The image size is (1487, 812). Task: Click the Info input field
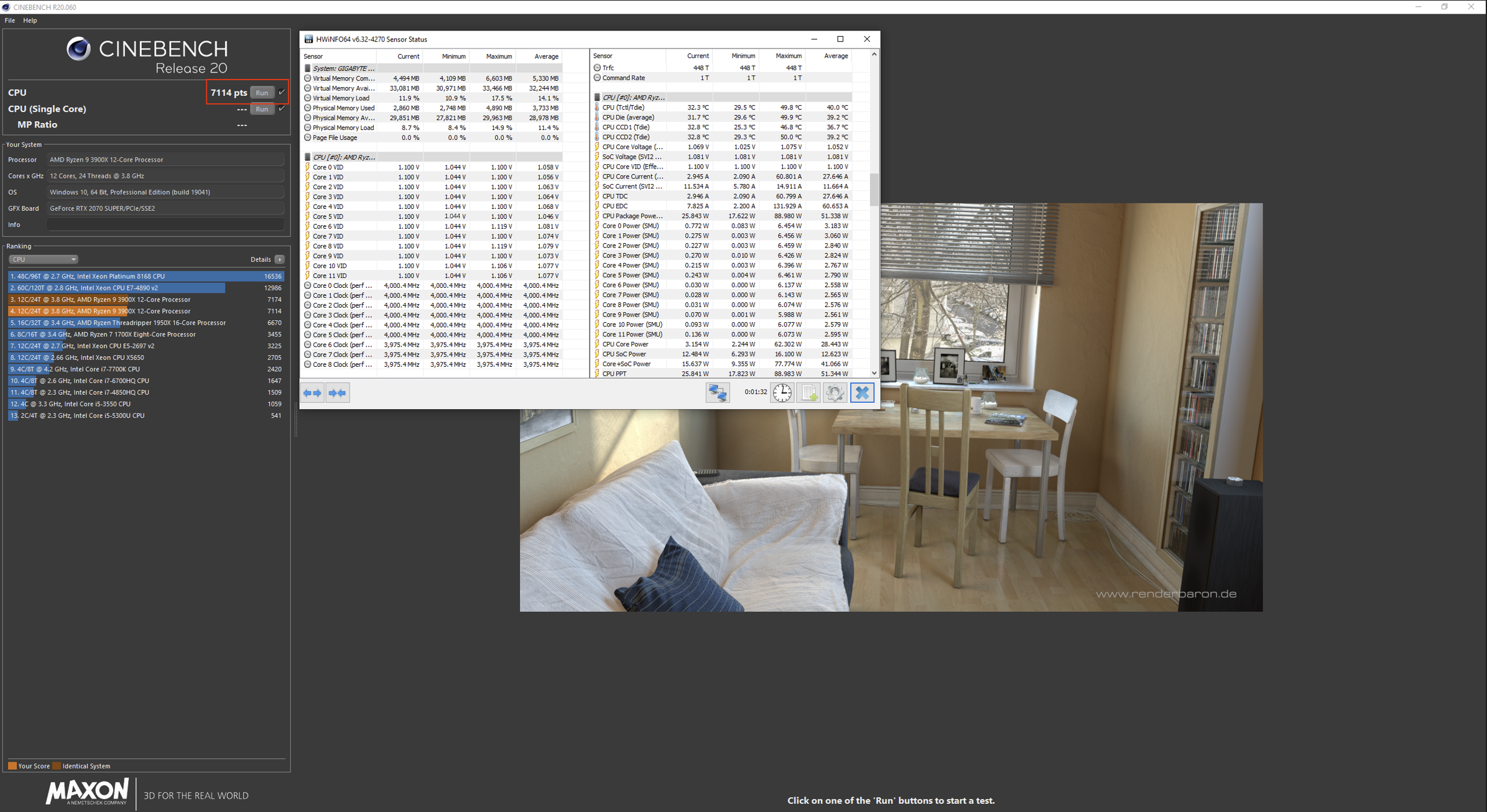pyautogui.click(x=165, y=224)
